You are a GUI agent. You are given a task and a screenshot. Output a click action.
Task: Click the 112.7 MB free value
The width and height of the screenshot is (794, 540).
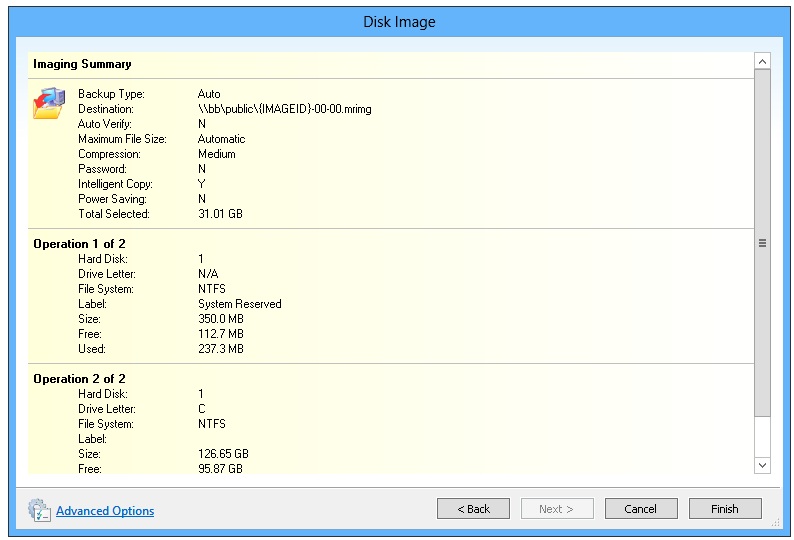pyautogui.click(x=221, y=334)
